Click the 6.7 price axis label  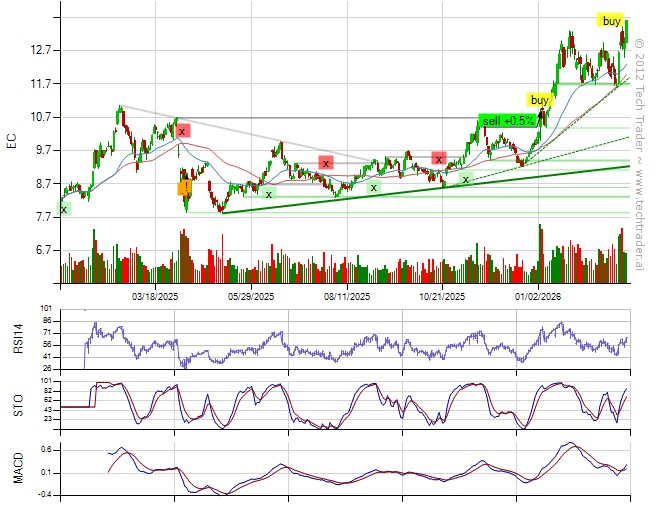[x=42, y=250]
